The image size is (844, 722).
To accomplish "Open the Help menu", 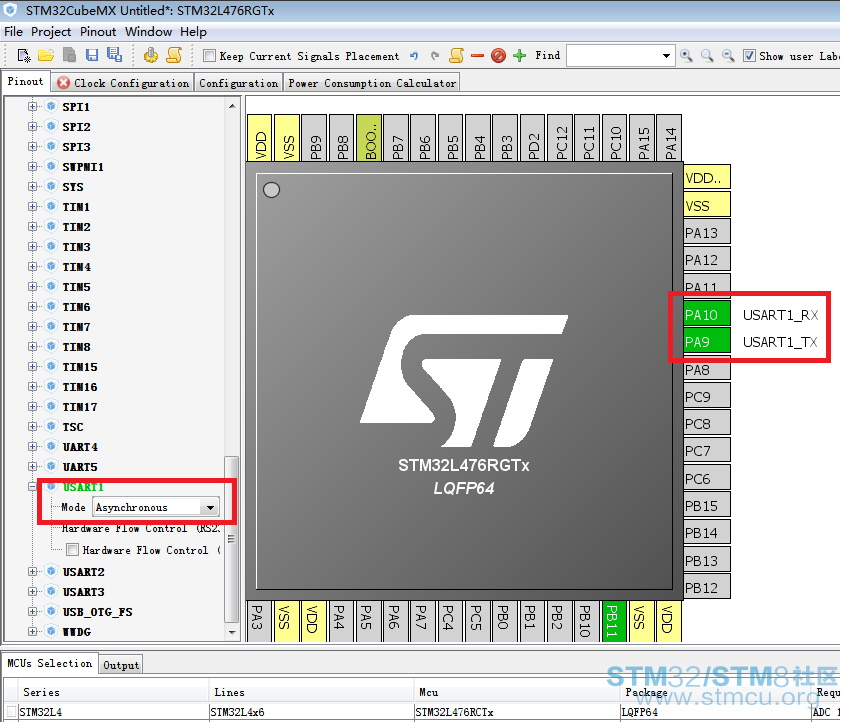I will pos(193,32).
